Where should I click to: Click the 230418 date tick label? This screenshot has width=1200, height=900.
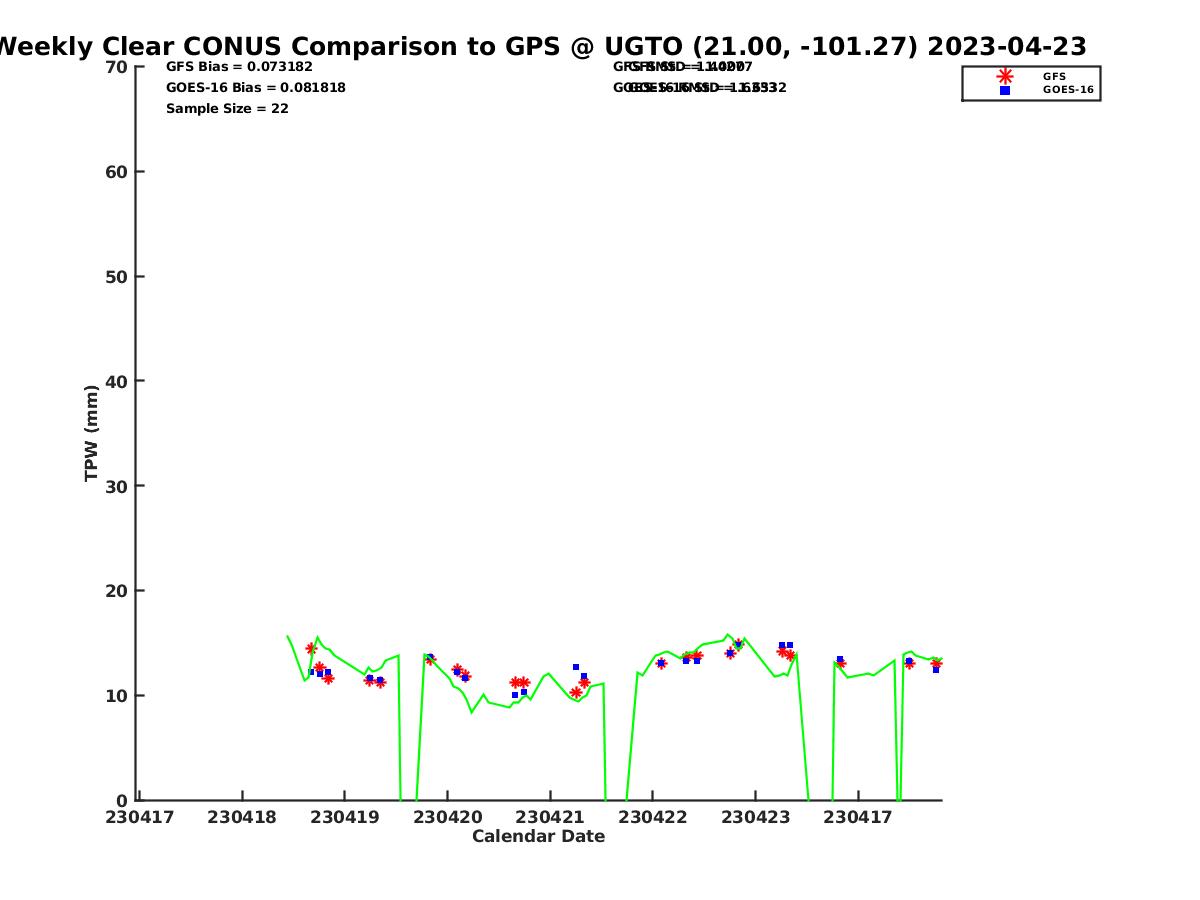[x=242, y=817]
